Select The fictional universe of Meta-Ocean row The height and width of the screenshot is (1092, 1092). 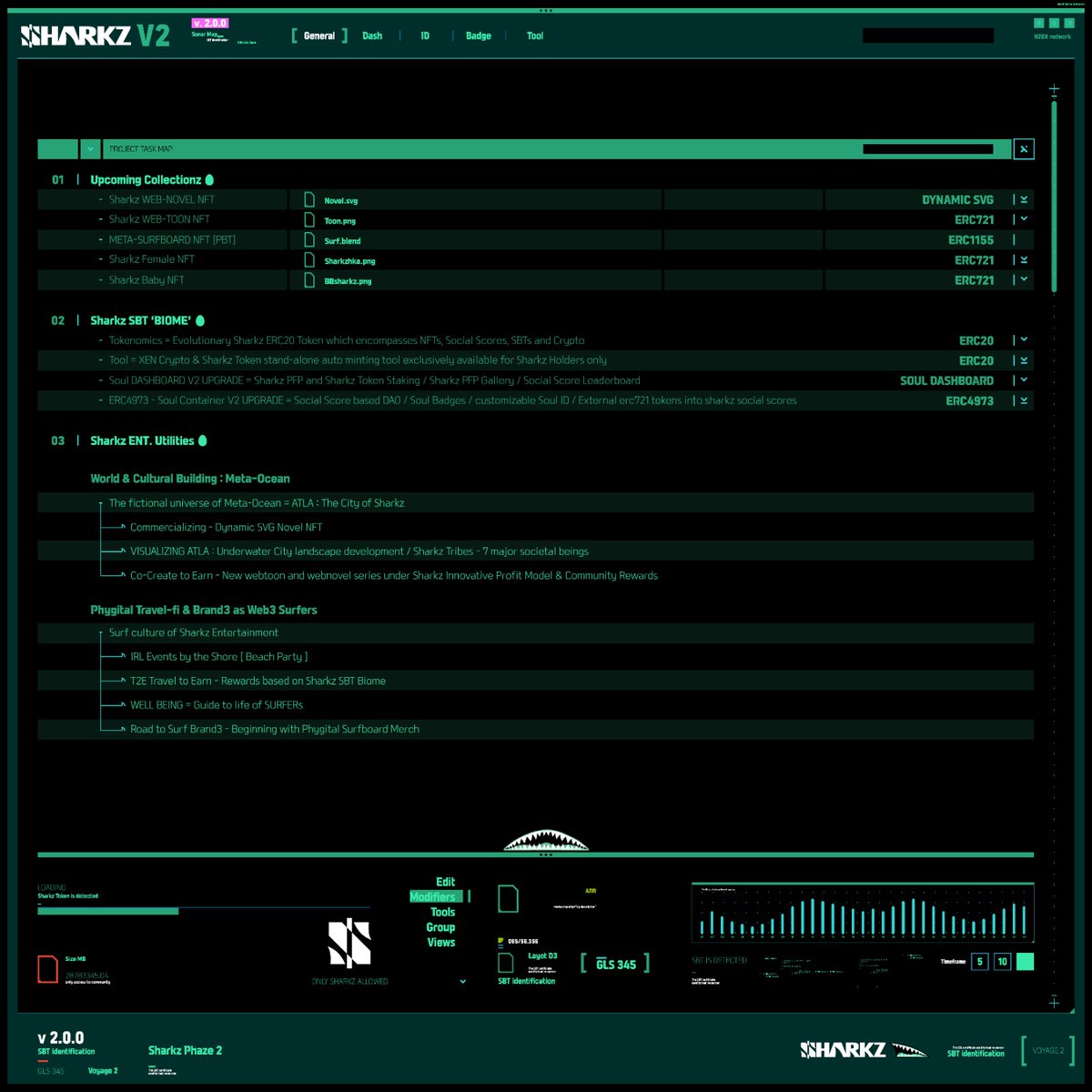[535, 502]
